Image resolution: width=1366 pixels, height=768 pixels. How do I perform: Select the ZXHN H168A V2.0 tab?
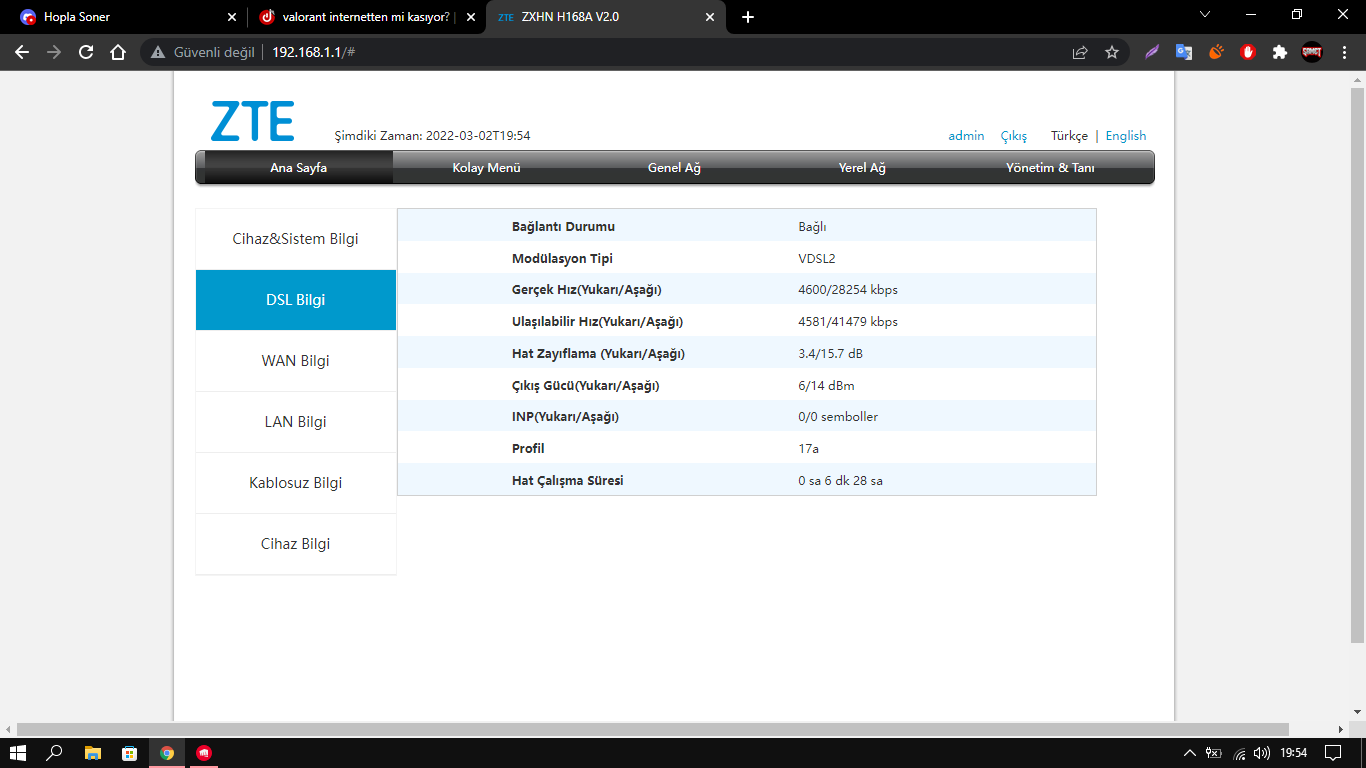[606, 17]
